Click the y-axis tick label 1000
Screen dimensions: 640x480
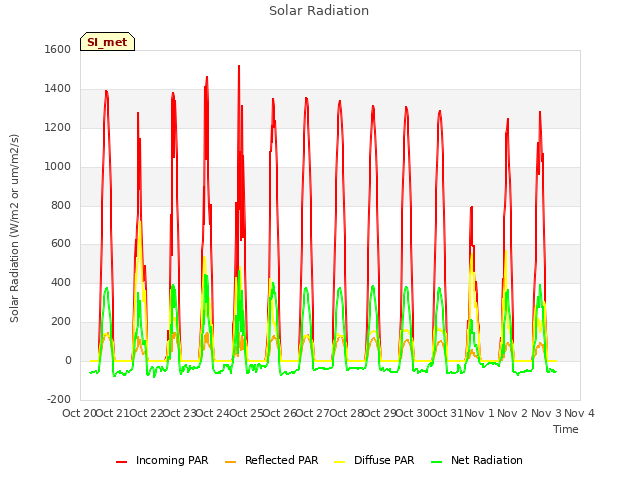58,166
